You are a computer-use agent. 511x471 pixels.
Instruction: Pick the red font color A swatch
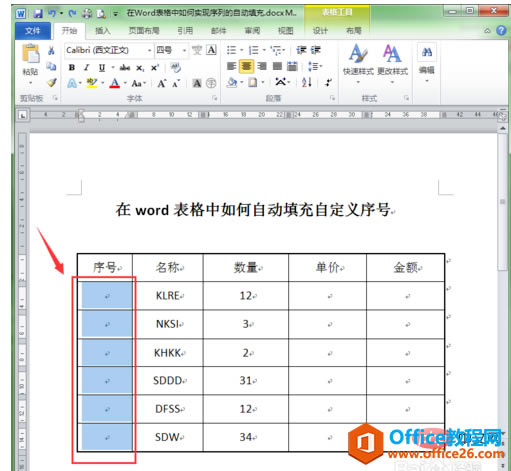pyautogui.click(x=114, y=83)
